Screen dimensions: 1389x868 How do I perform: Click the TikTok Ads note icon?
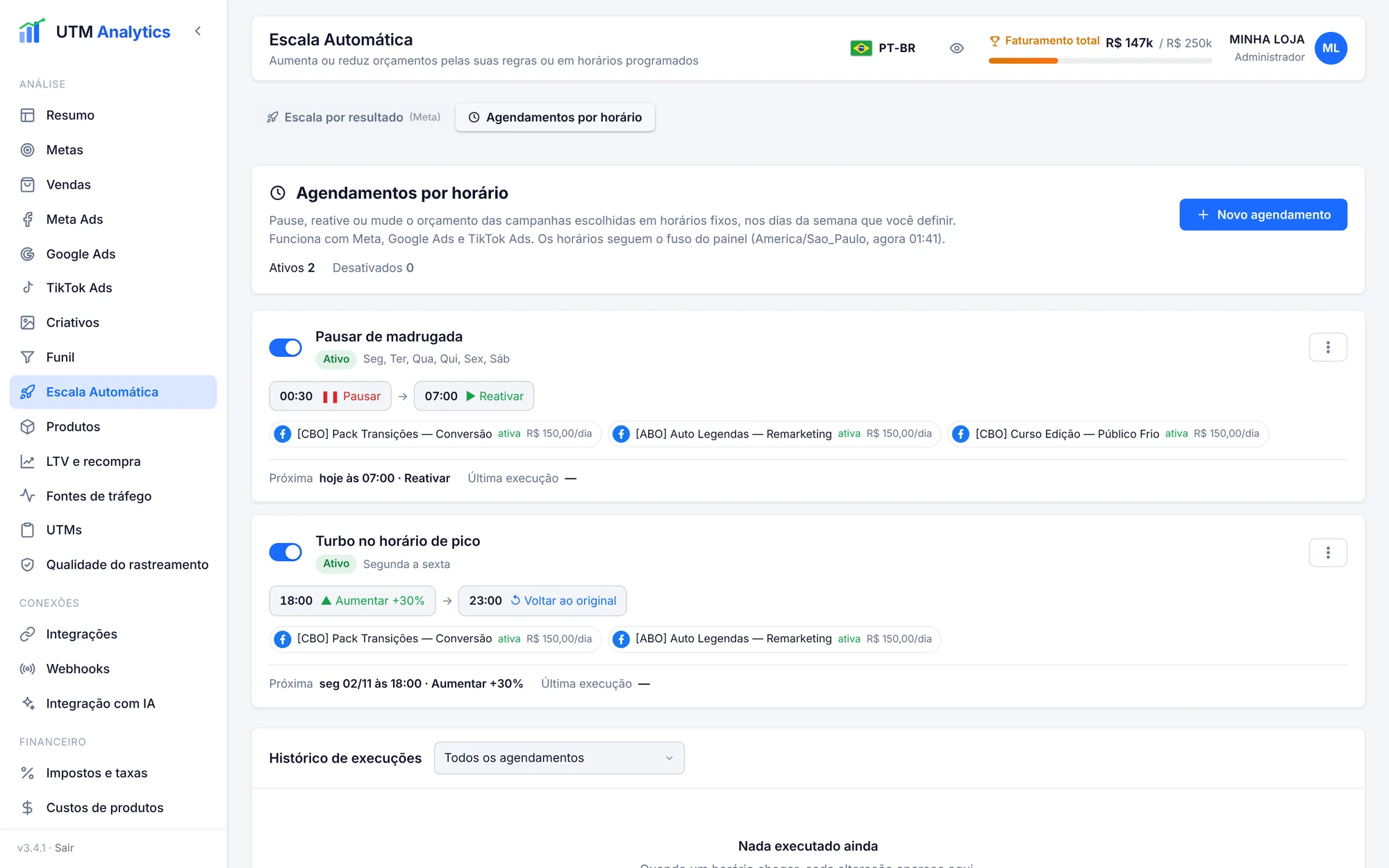28,287
